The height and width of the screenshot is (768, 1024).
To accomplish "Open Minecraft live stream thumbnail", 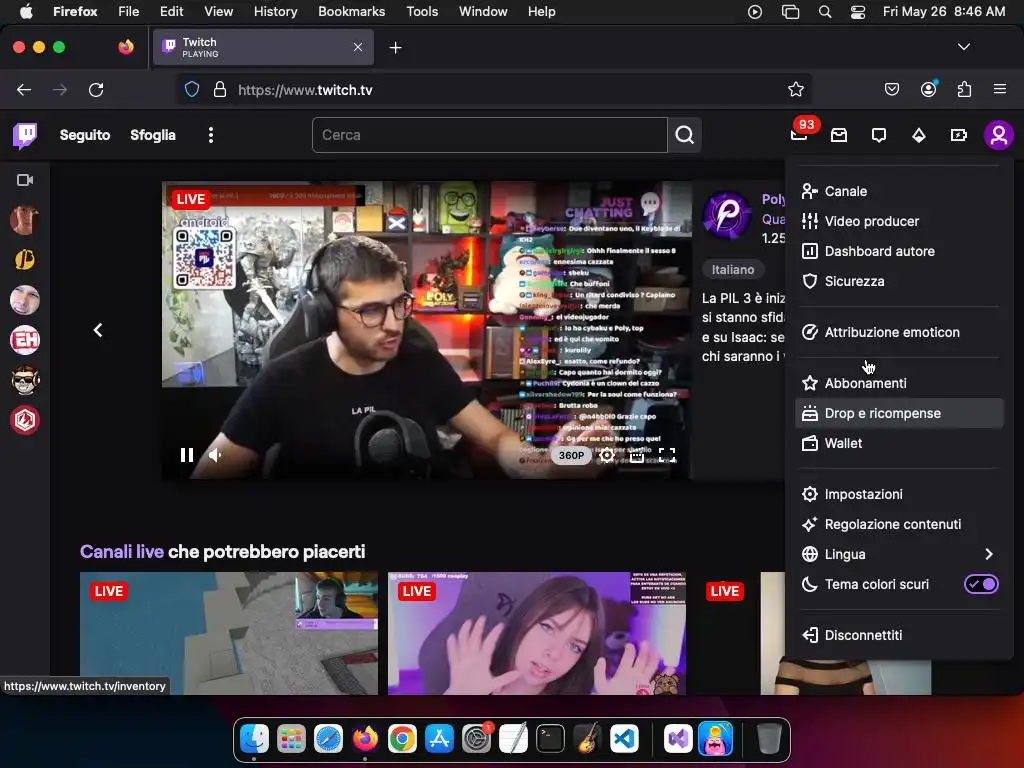I will (x=229, y=633).
